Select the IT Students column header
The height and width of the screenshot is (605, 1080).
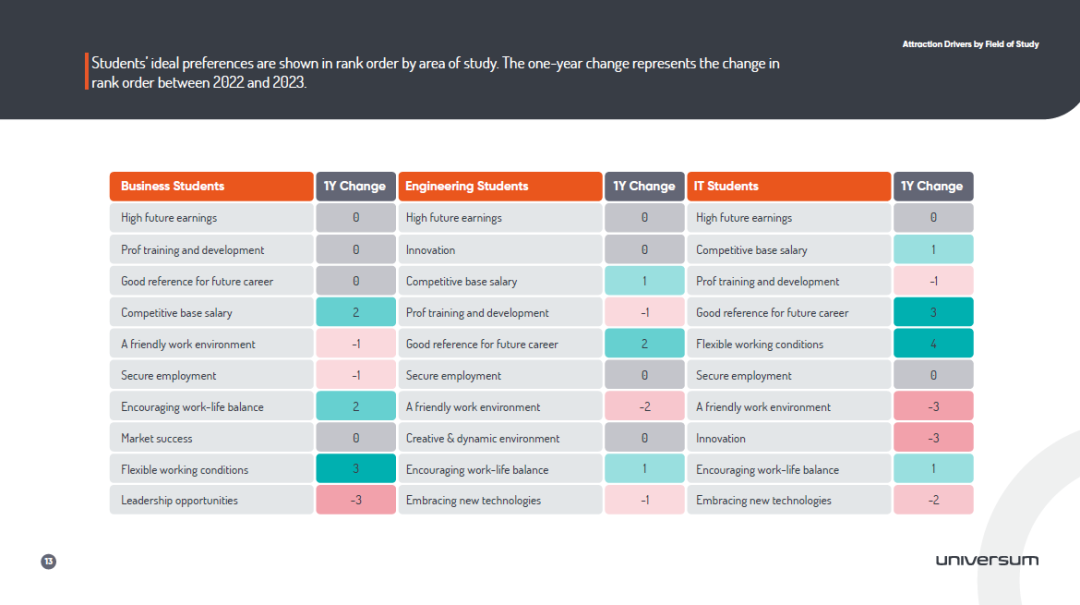(789, 186)
